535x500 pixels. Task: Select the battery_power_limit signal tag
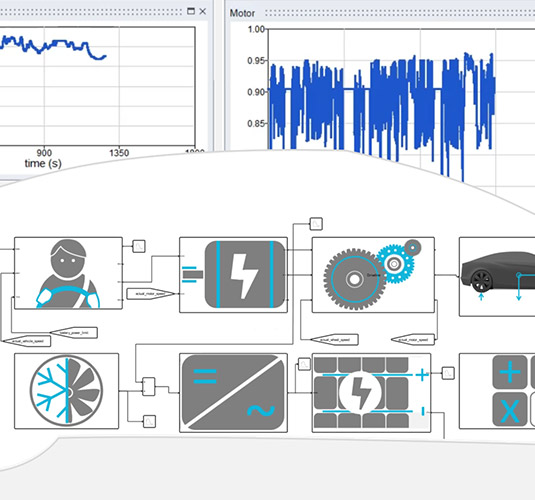pos(74,332)
